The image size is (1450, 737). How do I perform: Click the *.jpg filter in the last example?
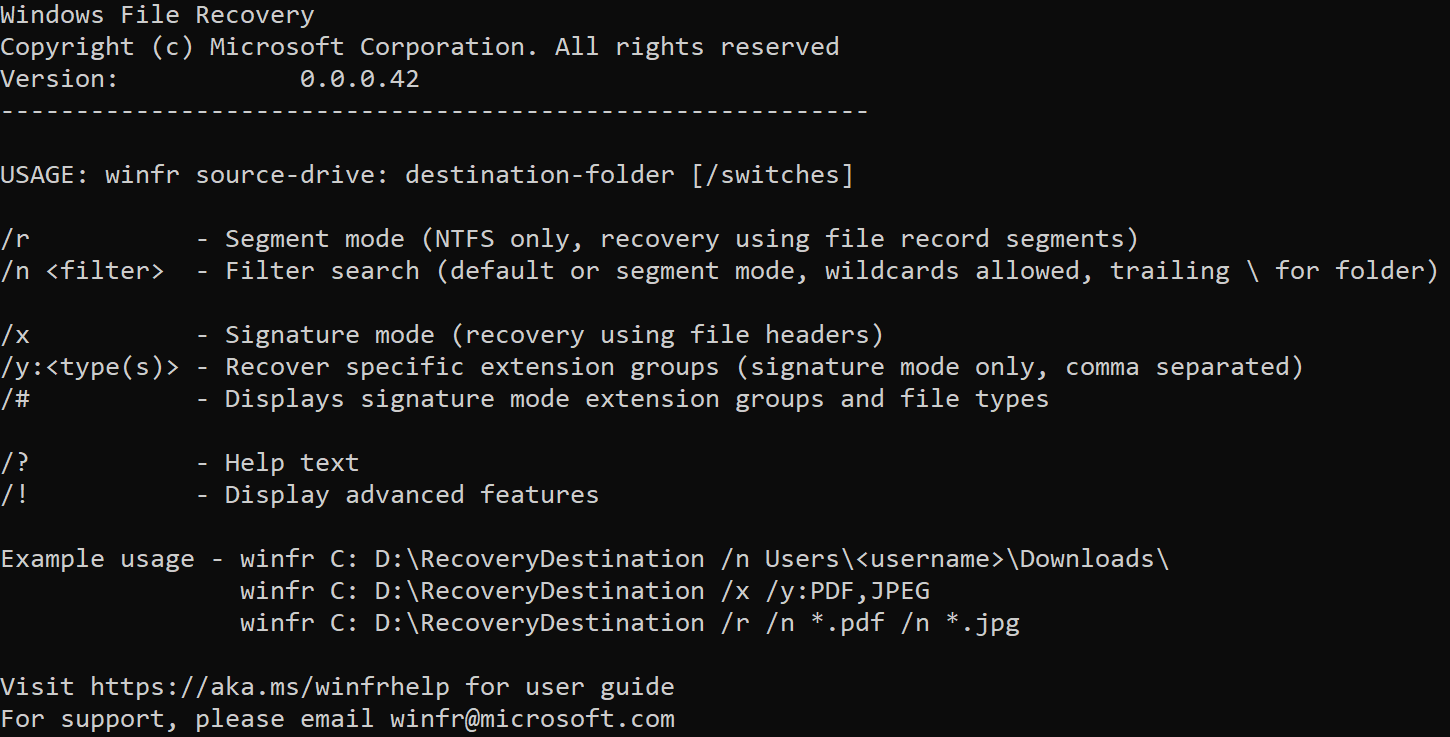pos(982,623)
